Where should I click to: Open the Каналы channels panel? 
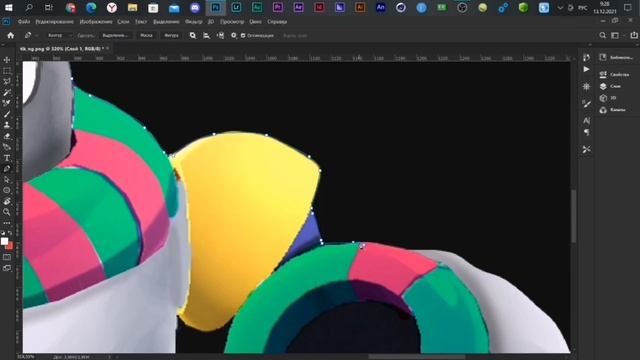click(613, 110)
